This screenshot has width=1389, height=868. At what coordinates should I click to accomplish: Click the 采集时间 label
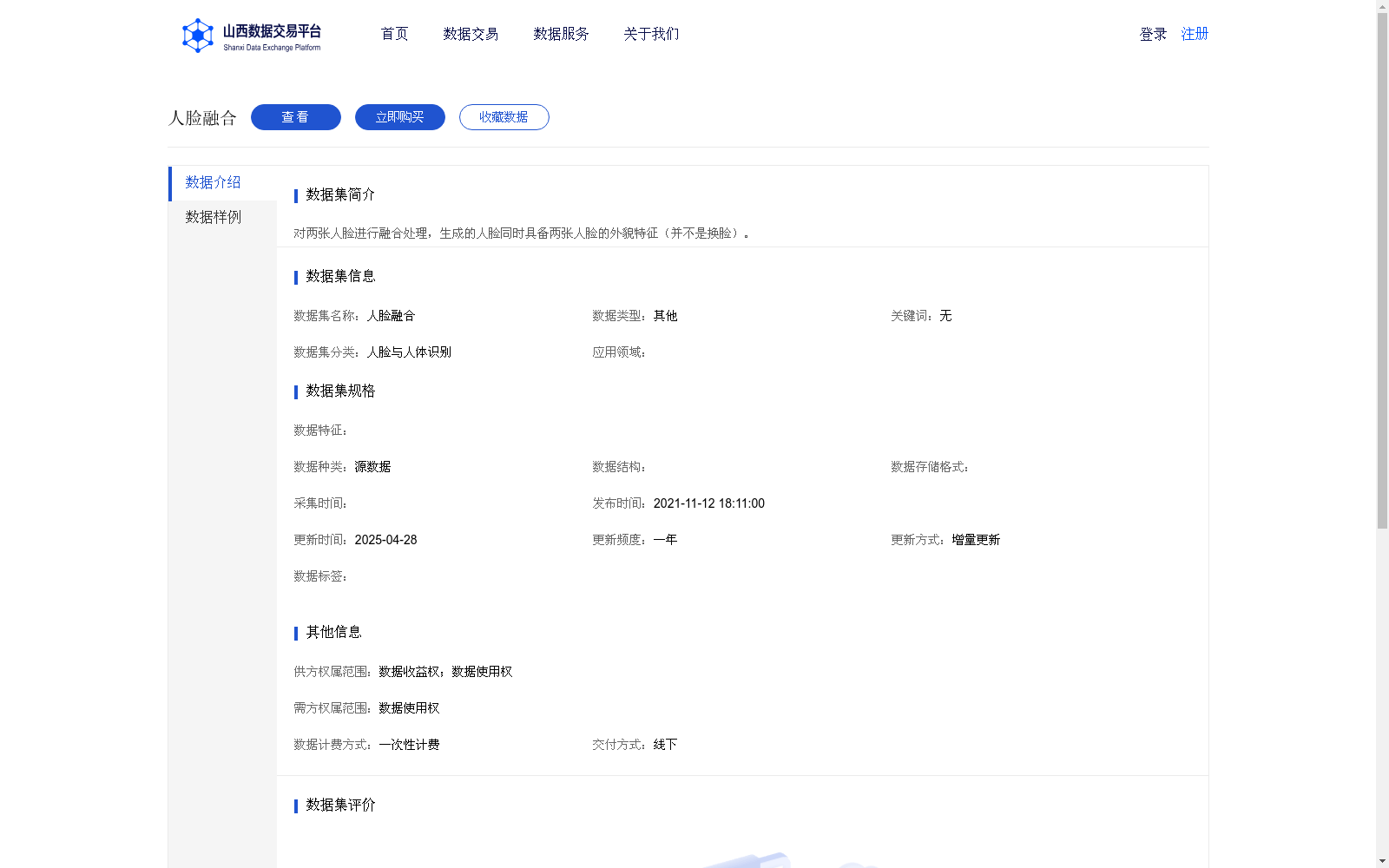(320, 503)
